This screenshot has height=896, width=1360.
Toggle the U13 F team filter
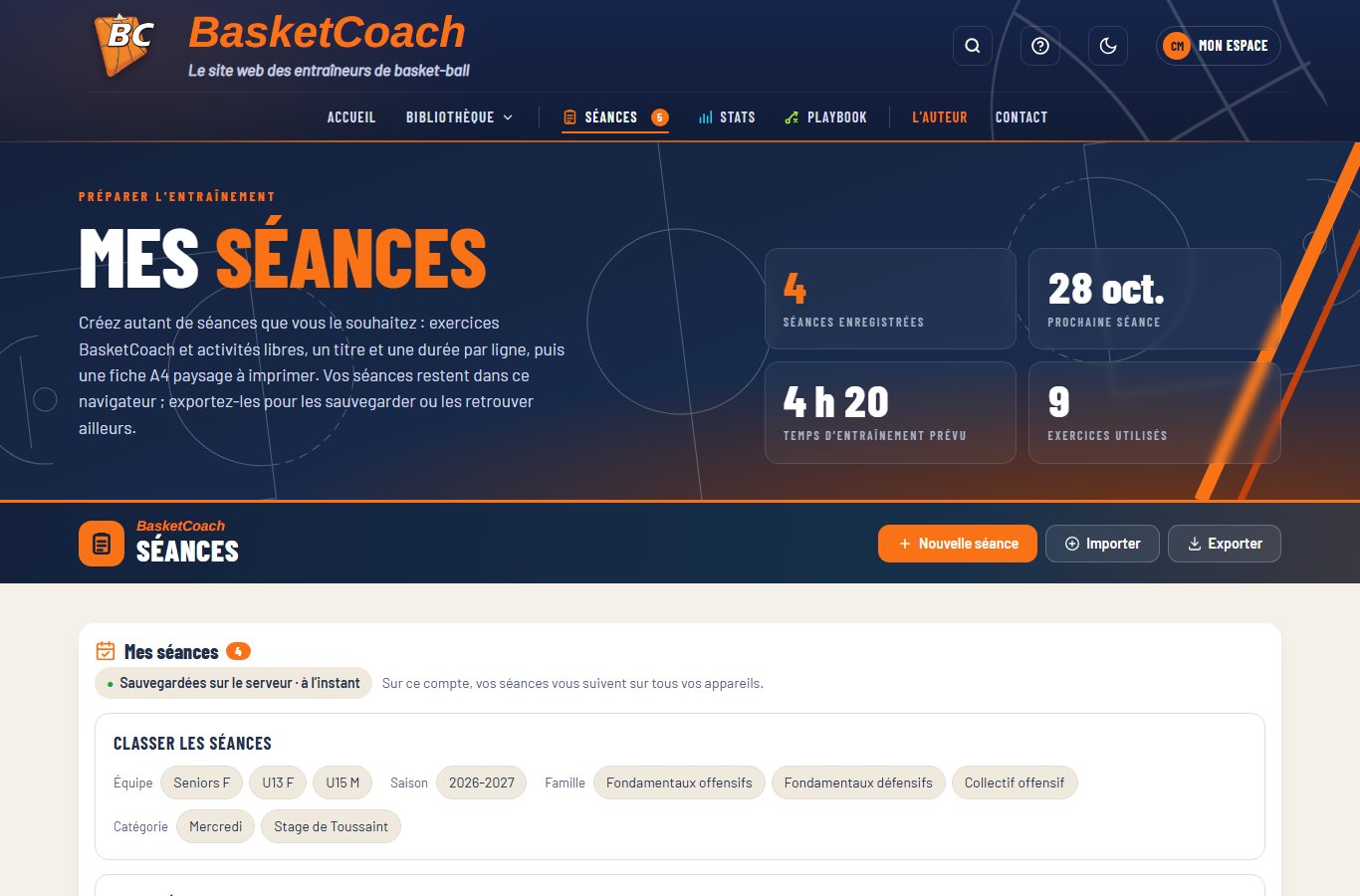click(x=278, y=783)
